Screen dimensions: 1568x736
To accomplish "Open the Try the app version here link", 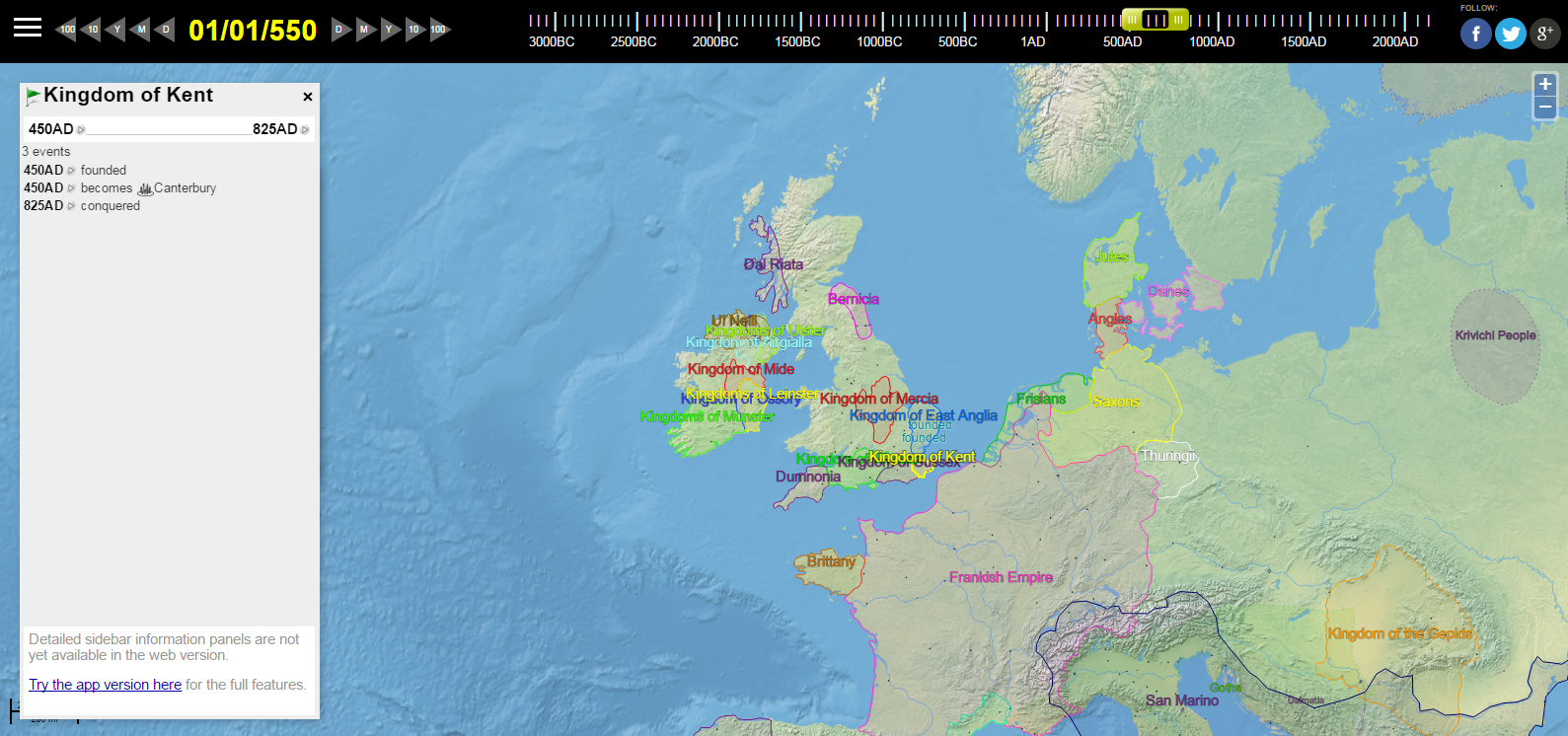I will [x=105, y=685].
